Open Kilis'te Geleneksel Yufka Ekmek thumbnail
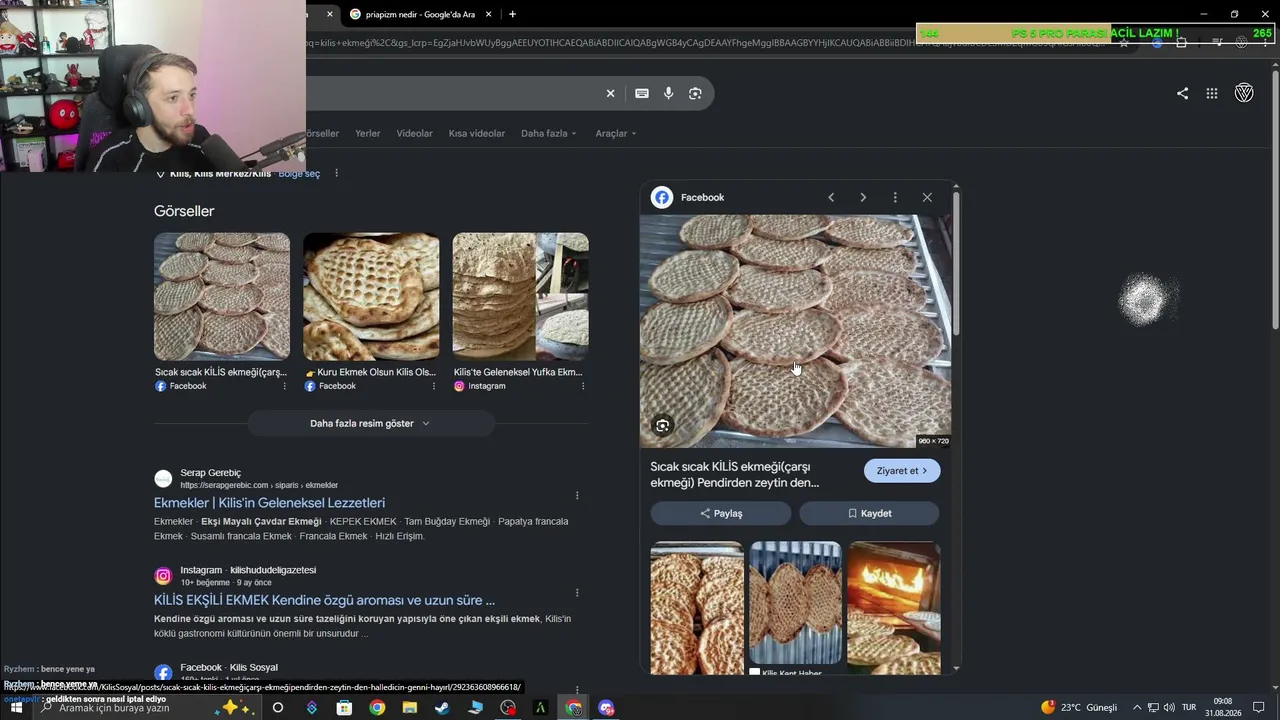1280x720 pixels. (x=520, y=297)
